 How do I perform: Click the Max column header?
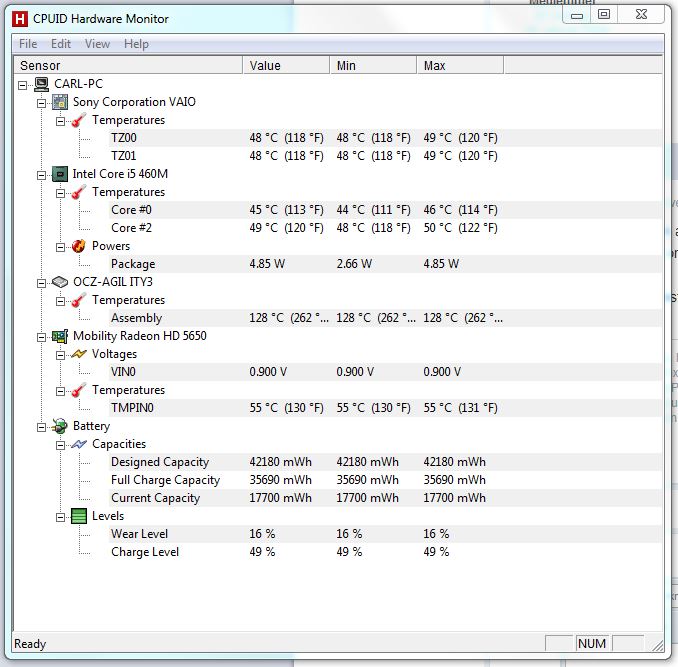pyautogui.click(x=461, y=66)
